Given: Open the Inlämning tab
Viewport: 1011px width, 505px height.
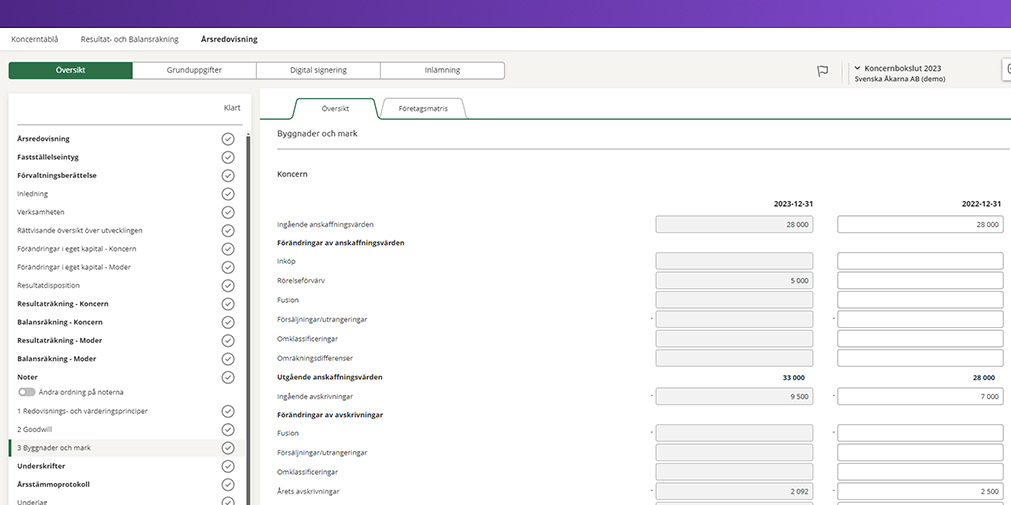Looking at the screenshot, I should tap(442, 70).
